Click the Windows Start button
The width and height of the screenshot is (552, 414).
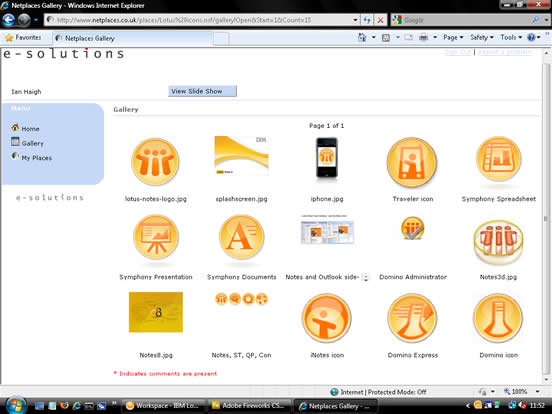tap(15, 405)
